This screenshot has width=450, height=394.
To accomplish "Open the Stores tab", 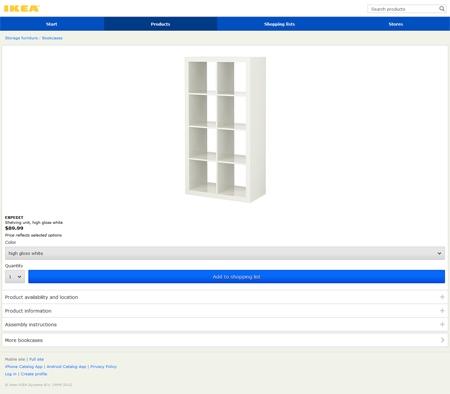I will pos(396,24).
